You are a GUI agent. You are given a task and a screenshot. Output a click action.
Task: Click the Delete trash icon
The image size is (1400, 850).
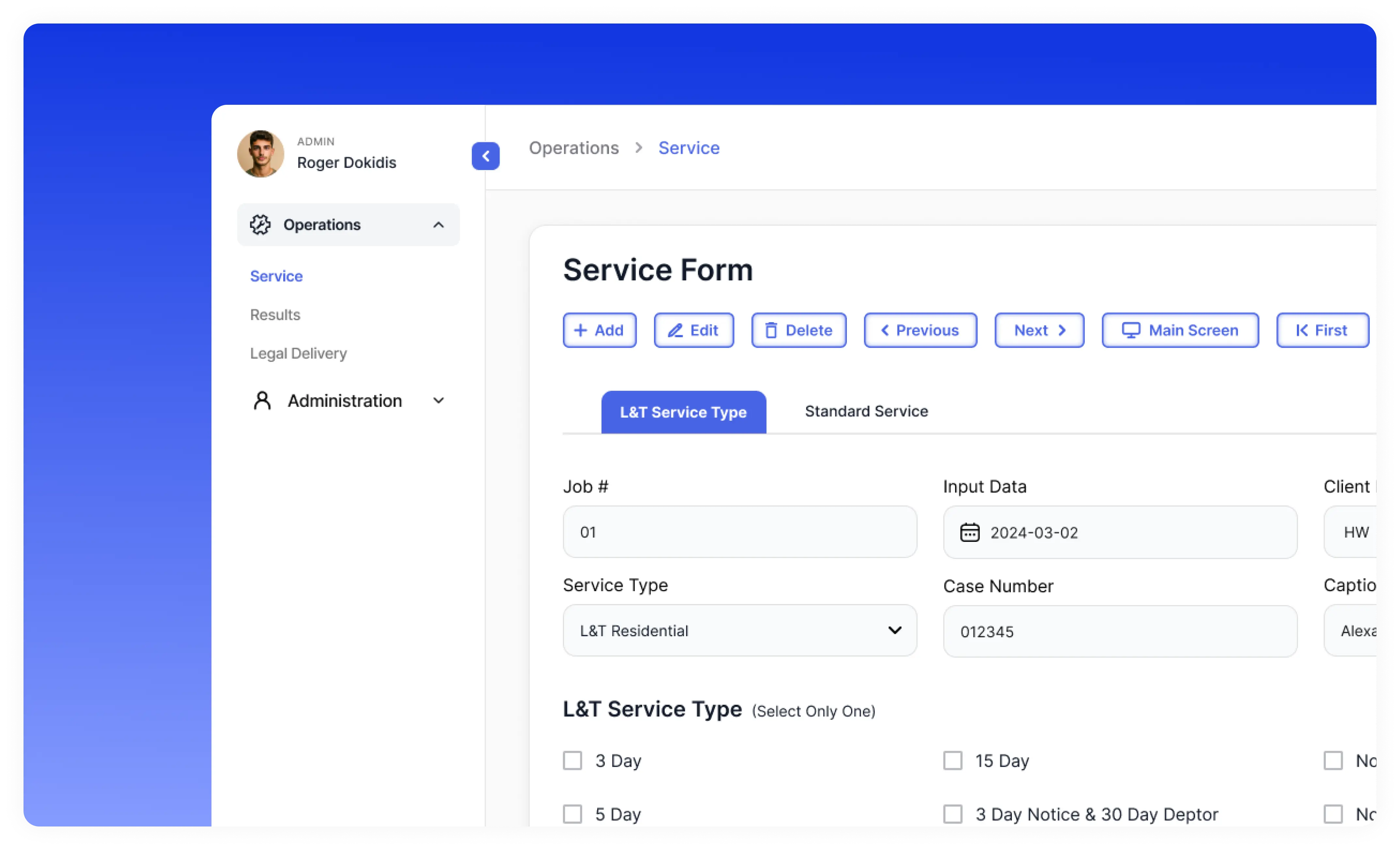pyautogui.click(x=771, y=330)
